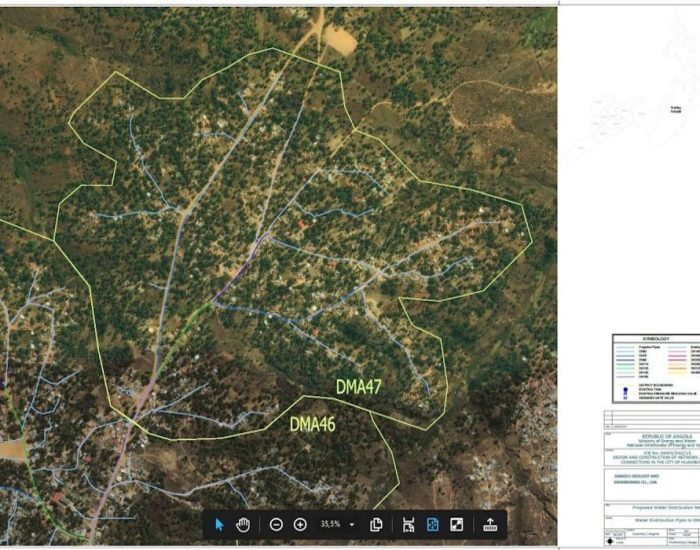Click the share upload icon
Viewport: 700px width, 550px height.
(x=490, y=524)
